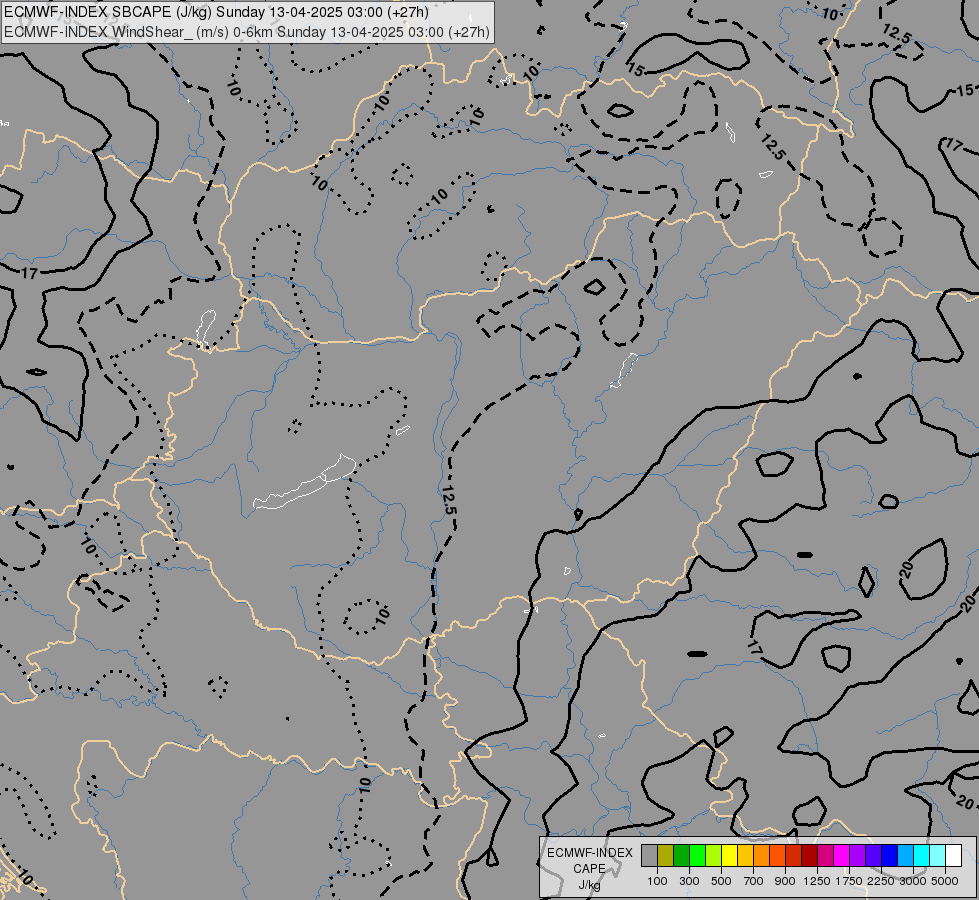Image resolution: width=979 pixels, height=900 pixels.
Task: Click the legend's ECMWF-INDEX label
Action: [x=590, y=853]
